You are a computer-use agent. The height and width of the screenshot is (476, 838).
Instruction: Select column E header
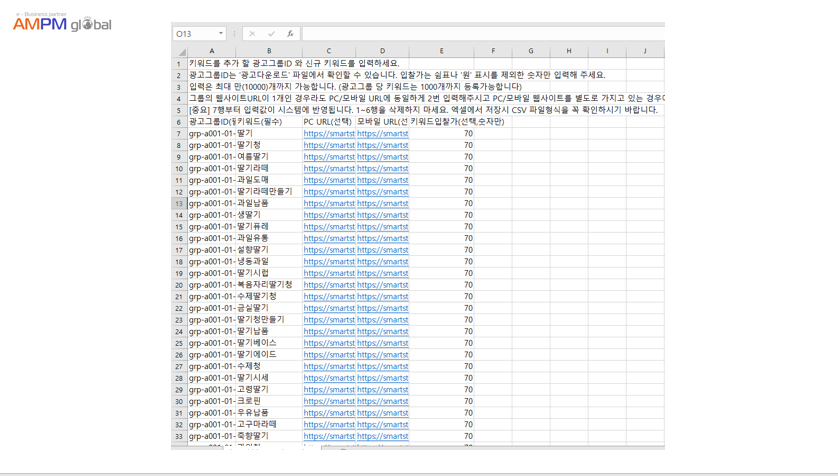[x=441, y=51]
